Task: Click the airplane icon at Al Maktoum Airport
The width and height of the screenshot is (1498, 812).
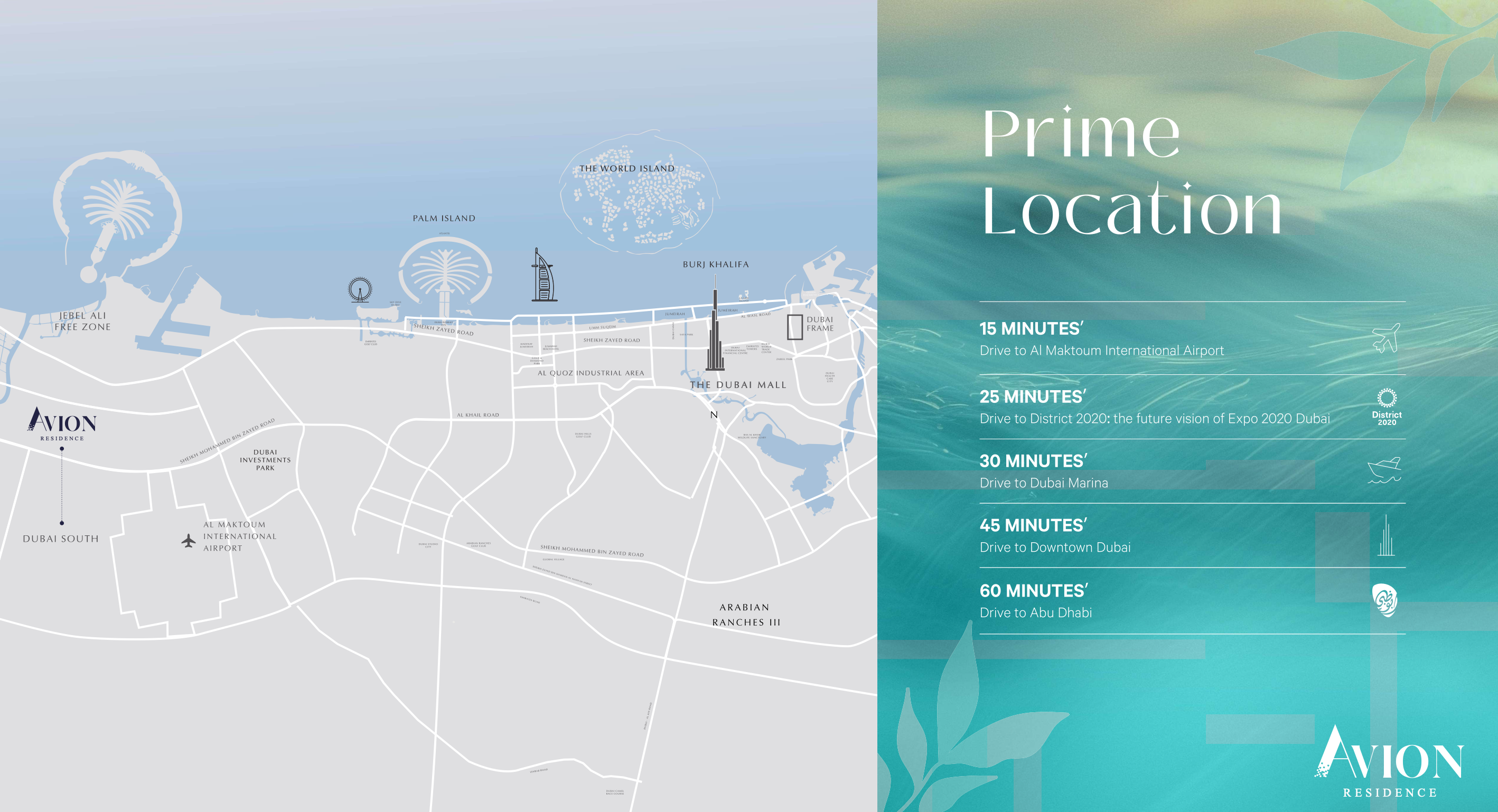Action: click(188, 541)
